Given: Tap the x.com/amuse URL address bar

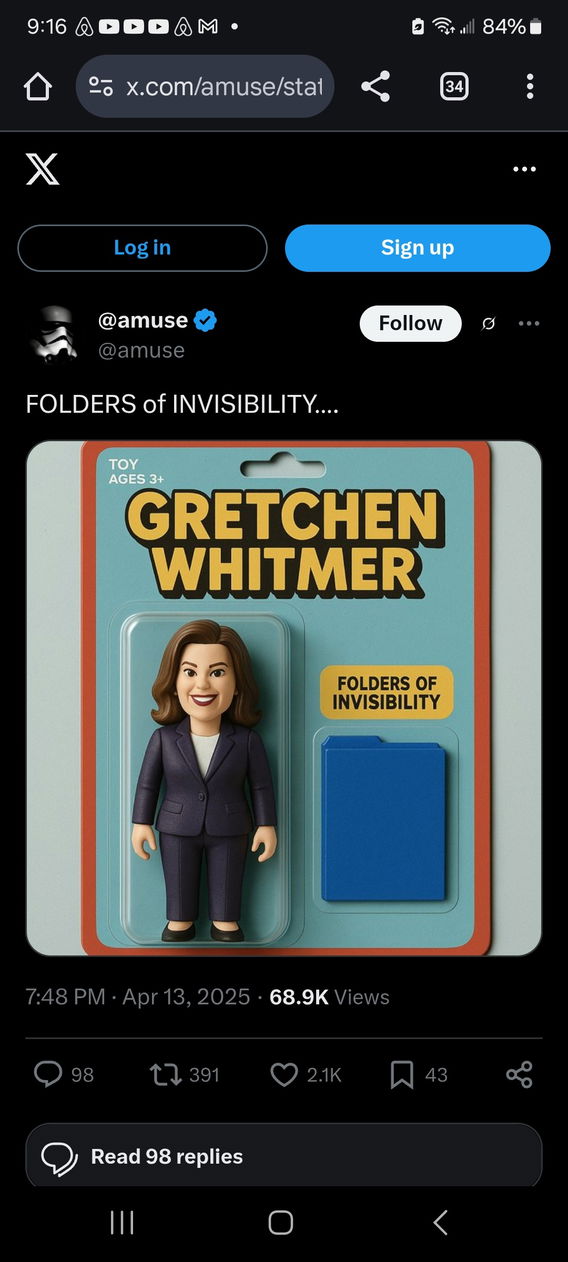Looking at the screenshot, I should coord(205,87).
